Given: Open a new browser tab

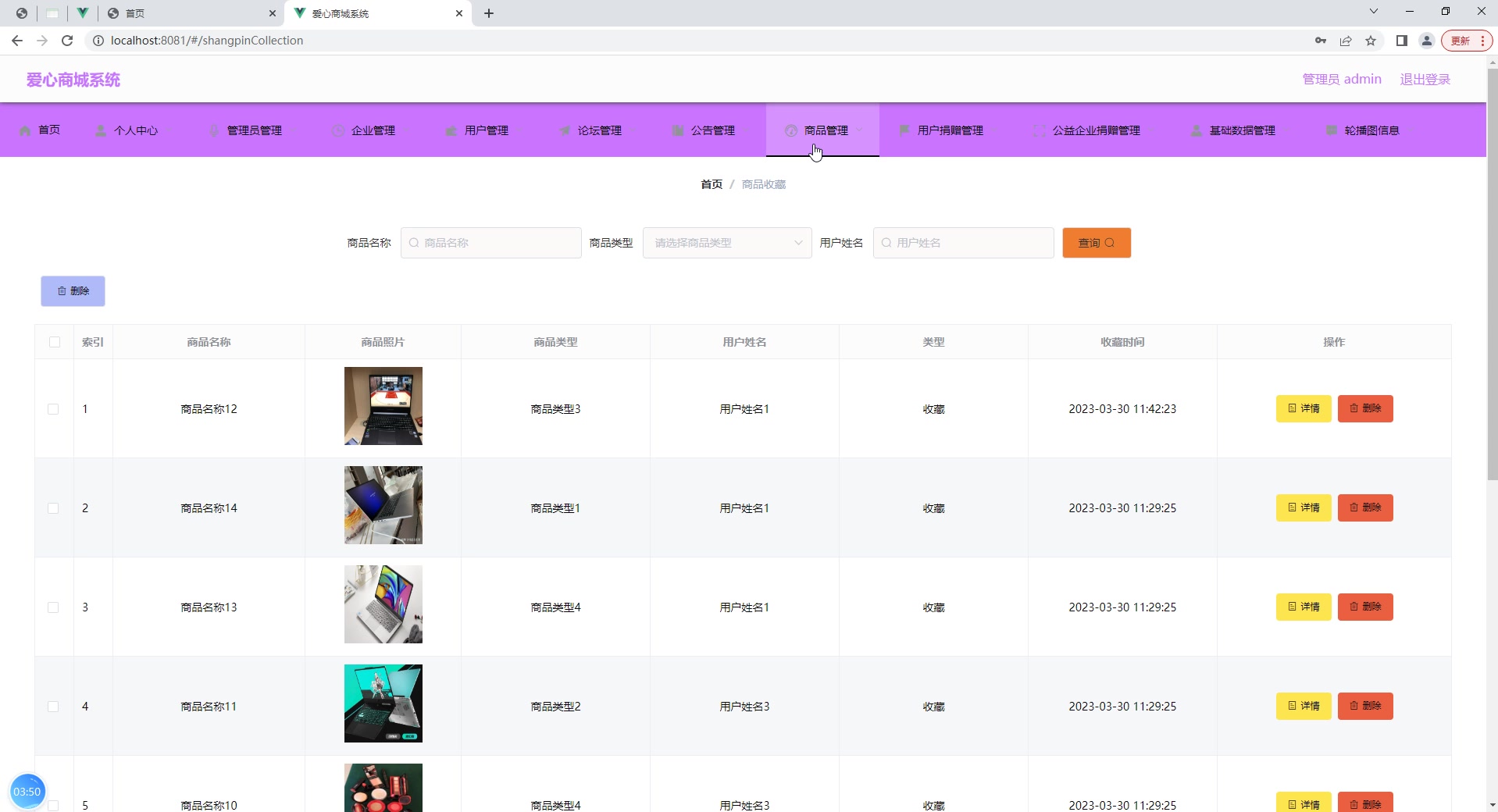Looking at the screenshot, I should click(489, 13).
